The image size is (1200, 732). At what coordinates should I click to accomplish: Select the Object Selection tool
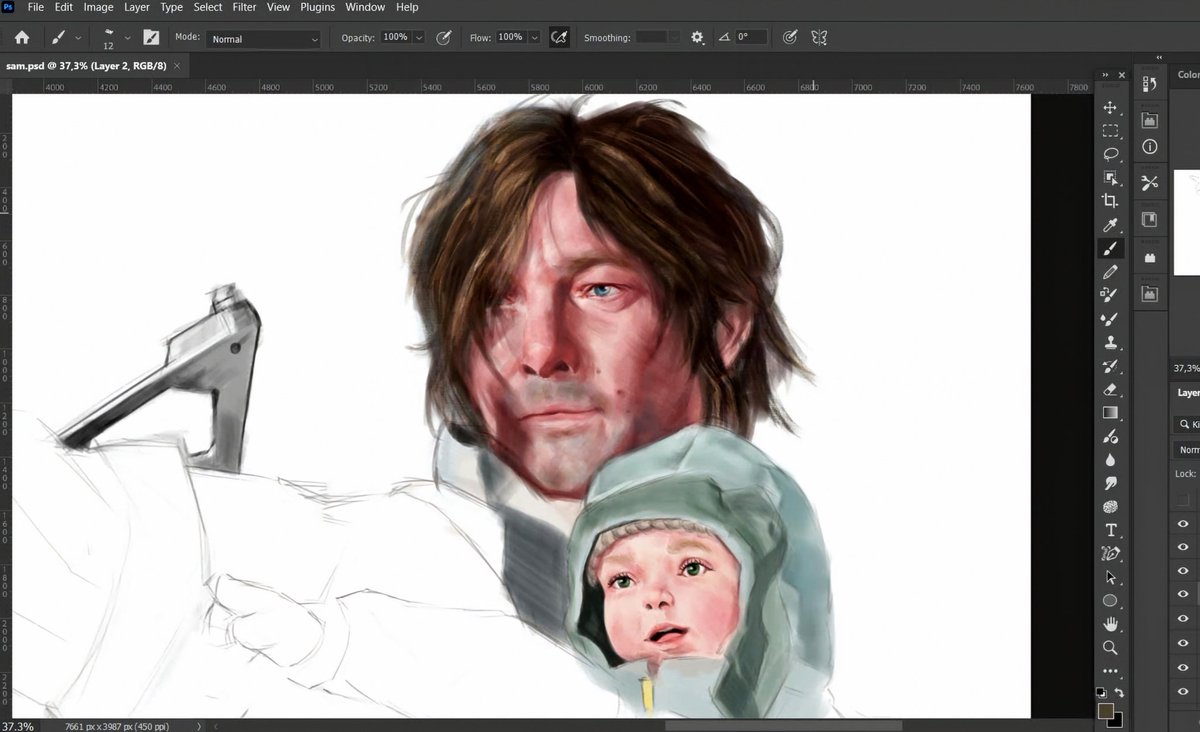coord(1110,177)
